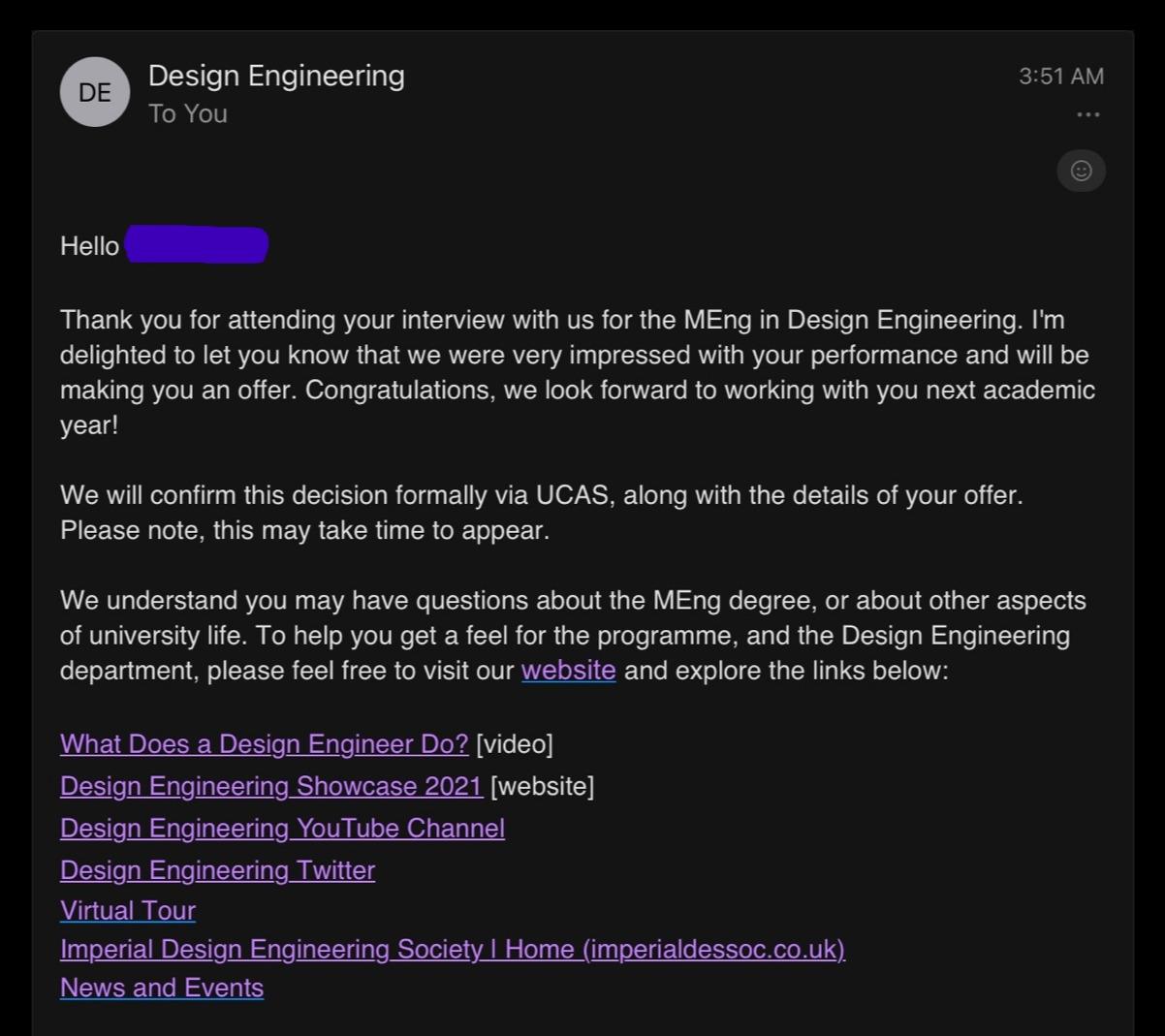The height and width of the screenshot is (1036, 1165).
Task: Open Imperial Design Engineering Society home link
Action: (452, 950)
